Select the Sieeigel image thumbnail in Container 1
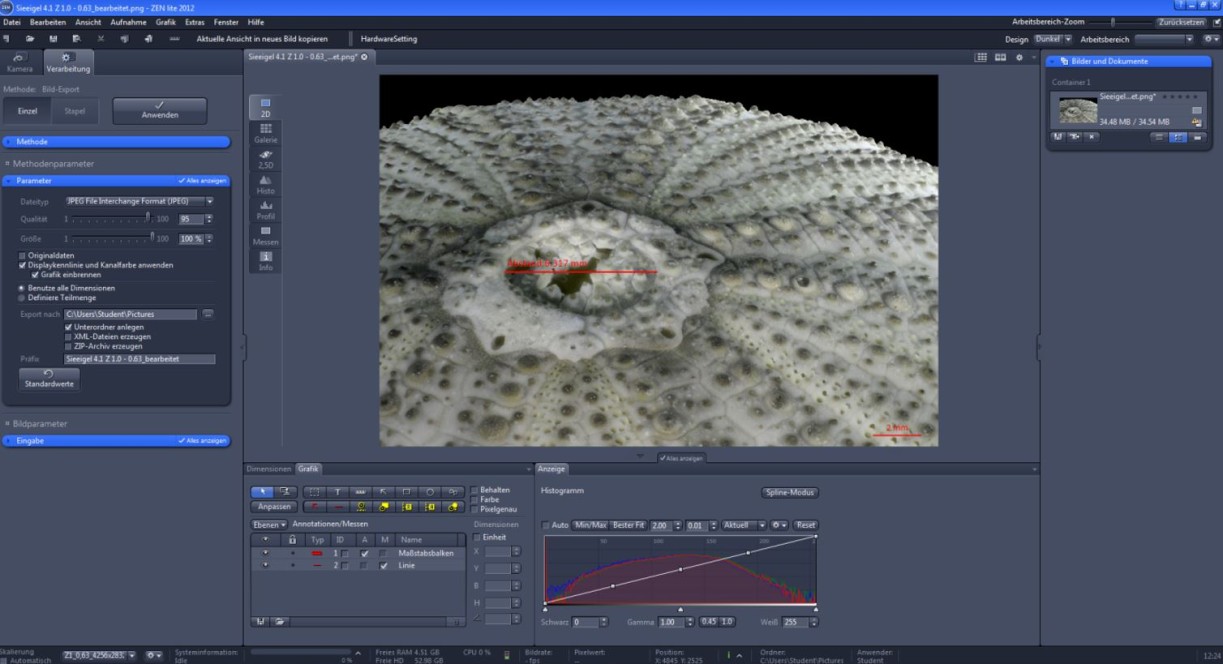Screen dimensions: 1223x664 (1076, 110)
